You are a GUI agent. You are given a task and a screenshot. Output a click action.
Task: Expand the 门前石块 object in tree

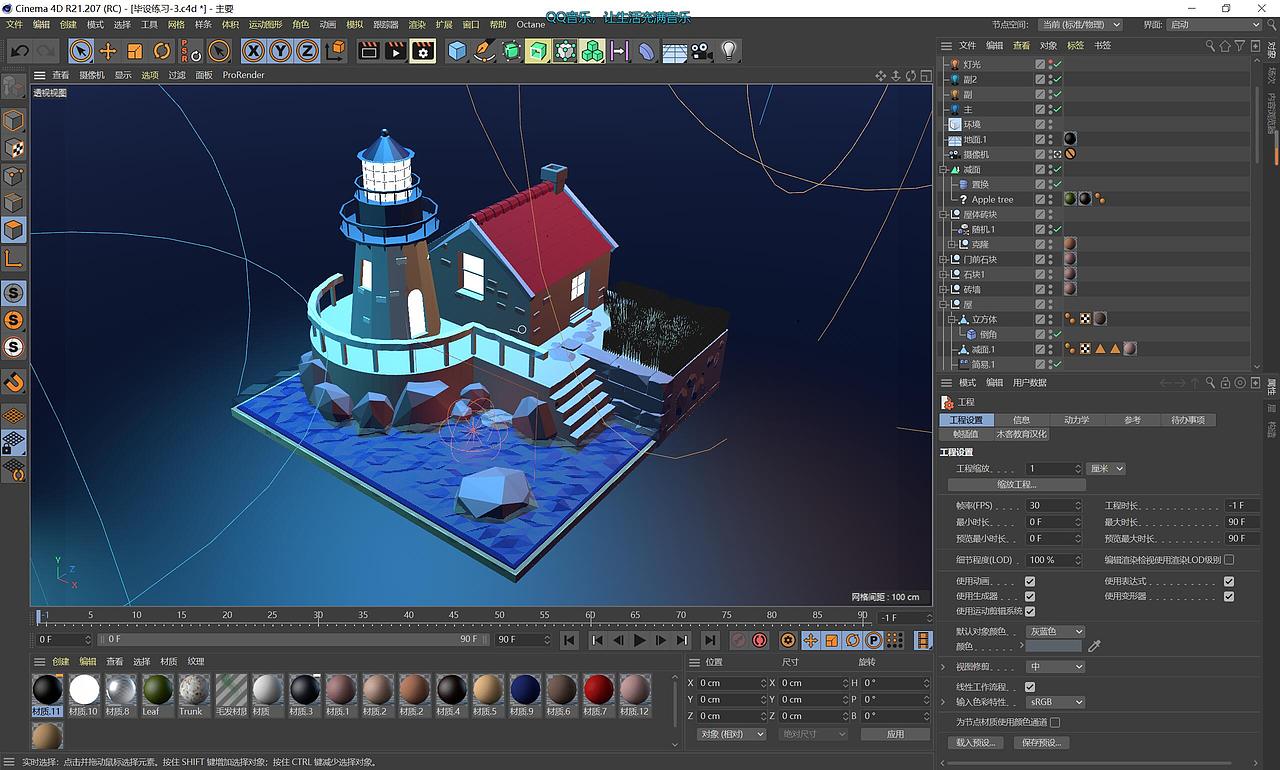tap(943, 259)
